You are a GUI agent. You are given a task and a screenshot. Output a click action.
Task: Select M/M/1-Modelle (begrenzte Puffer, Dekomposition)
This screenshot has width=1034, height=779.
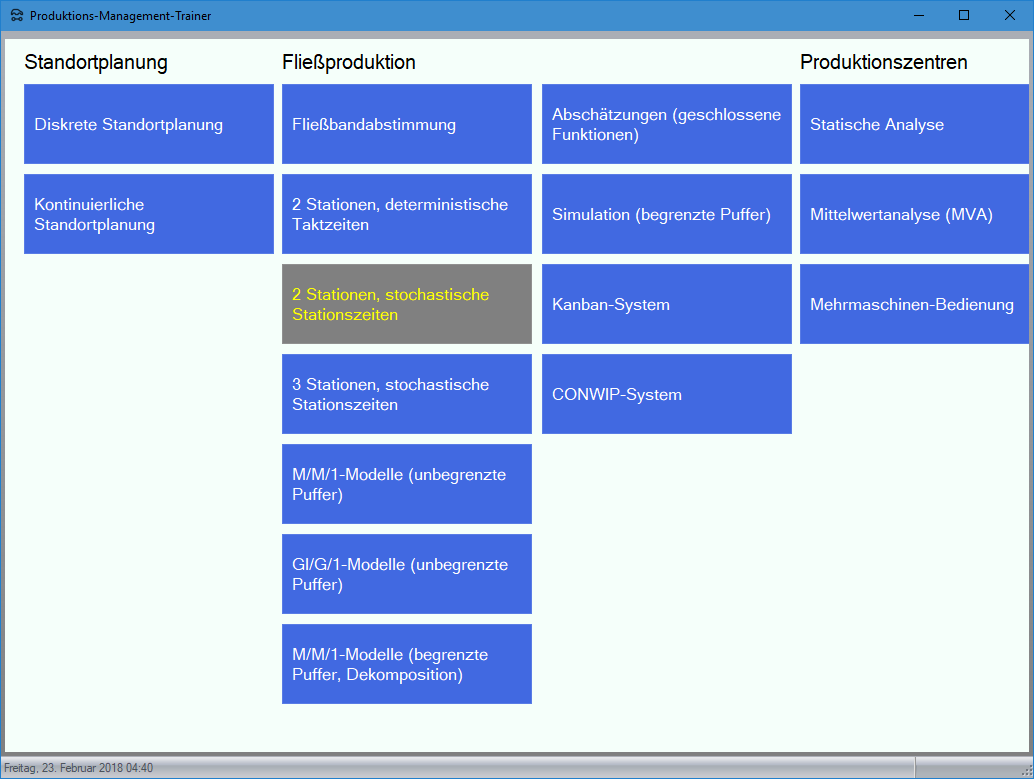[x=406, y=664]
